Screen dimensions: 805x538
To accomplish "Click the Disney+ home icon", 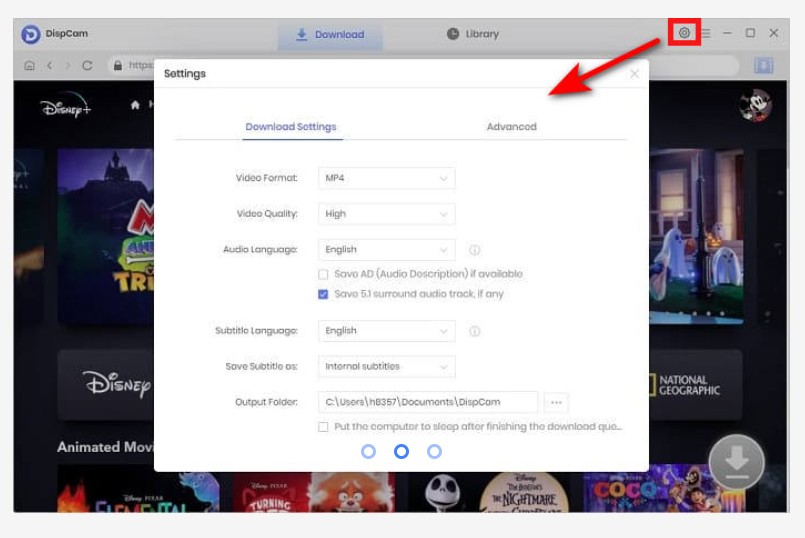I will pos(135,105).
